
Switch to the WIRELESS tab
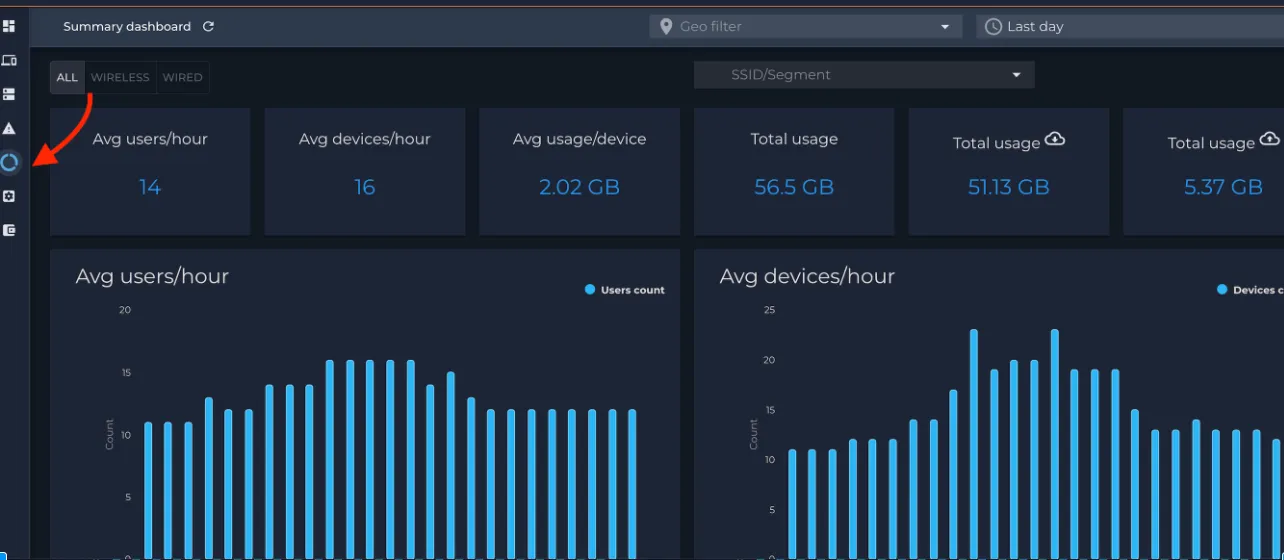point(120,78)
